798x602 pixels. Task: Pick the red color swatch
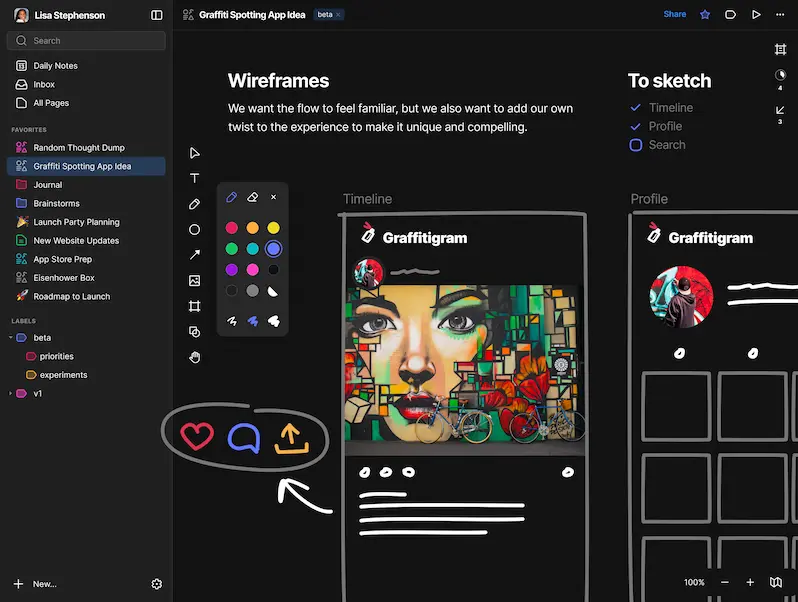[232, 227]
